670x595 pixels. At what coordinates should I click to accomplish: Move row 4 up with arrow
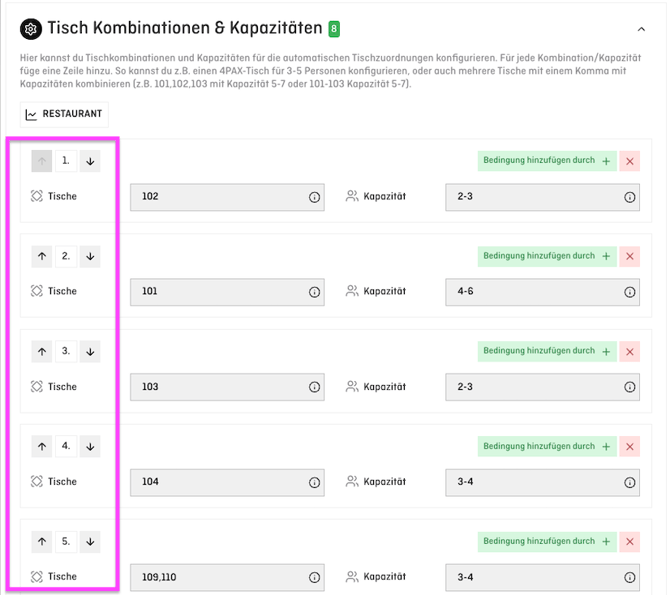click(41, 446)
